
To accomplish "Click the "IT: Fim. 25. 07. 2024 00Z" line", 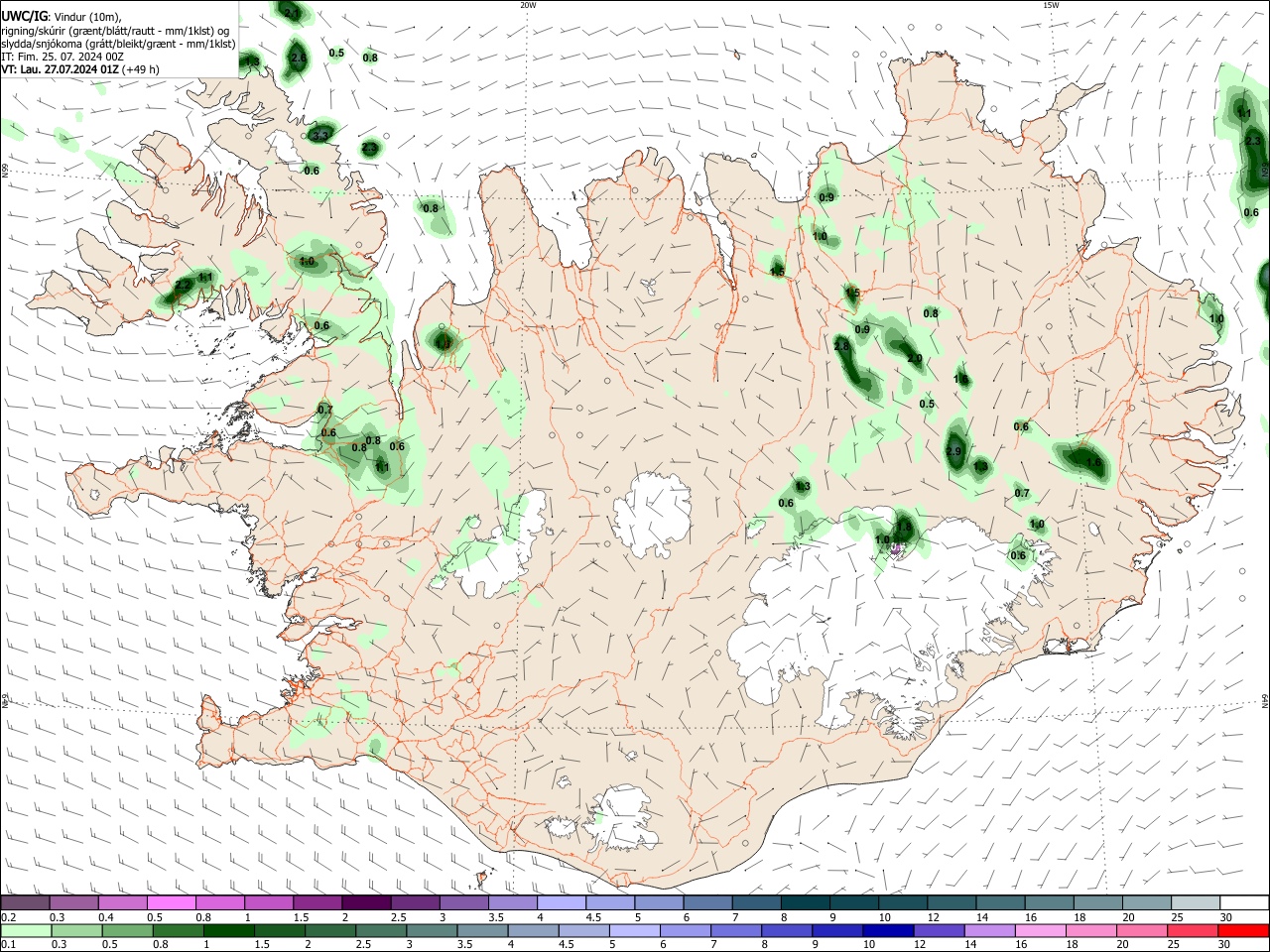I will coord(63,57).
